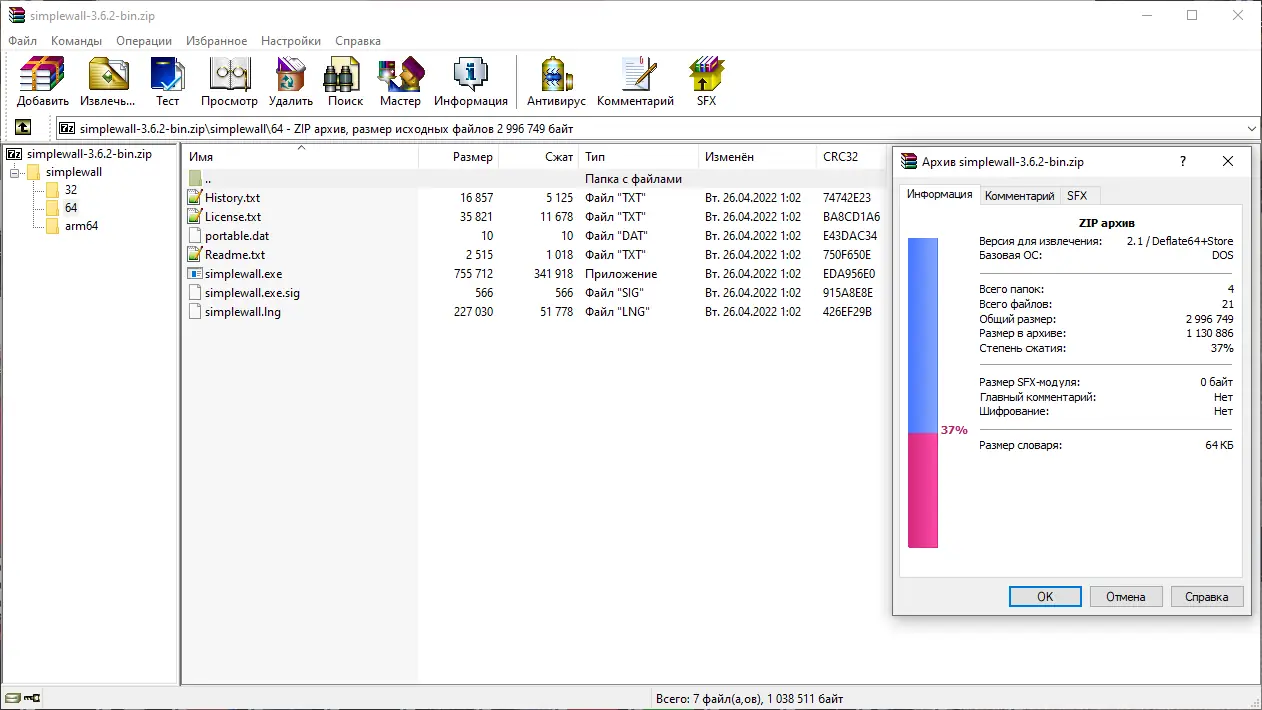Click the Readme.txt file icon

[195, 255]
